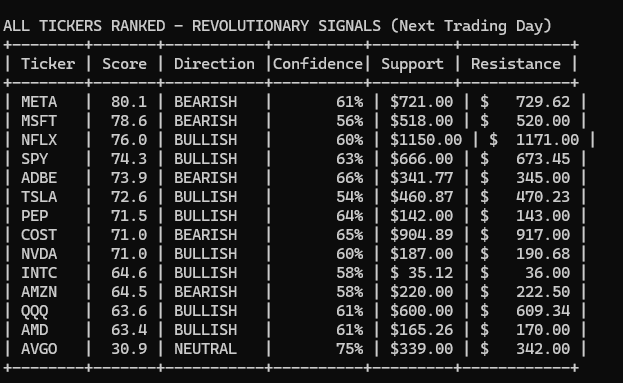Click the Resistance column header
The image size is (623, 383).
coord(516,64)
